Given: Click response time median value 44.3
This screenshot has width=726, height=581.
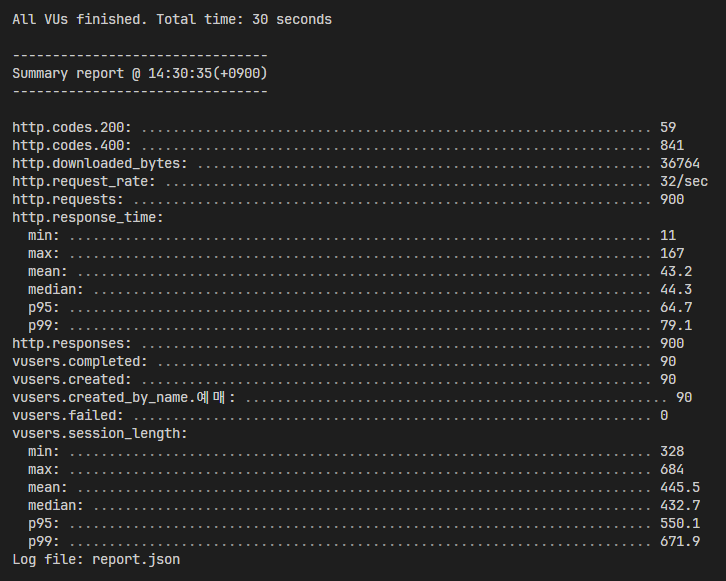Looking at the screenshot, I should pos(676,290).
